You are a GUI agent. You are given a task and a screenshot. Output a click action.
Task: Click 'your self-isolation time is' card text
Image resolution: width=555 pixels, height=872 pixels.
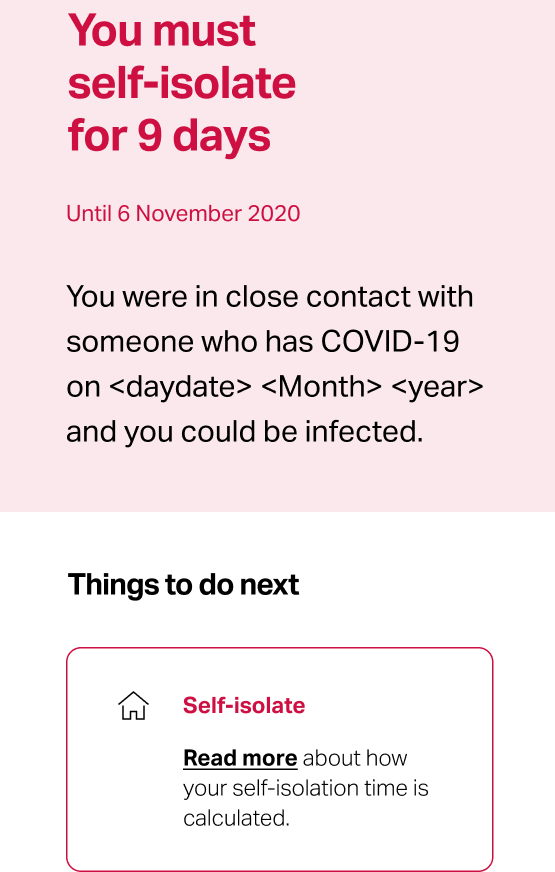pyautogui.click(x=306, y=789)
